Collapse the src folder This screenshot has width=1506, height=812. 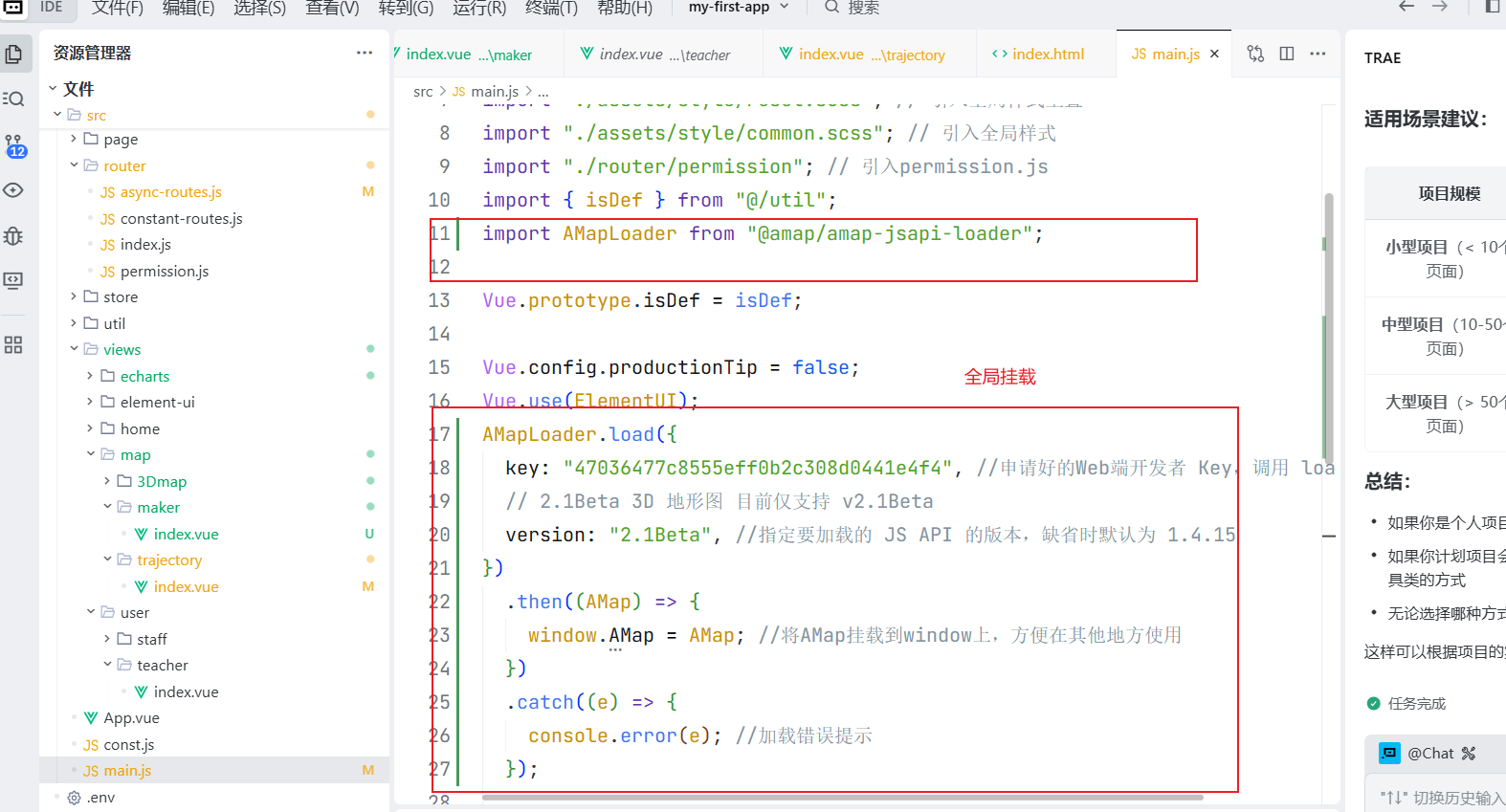click(x=57, y=114)
